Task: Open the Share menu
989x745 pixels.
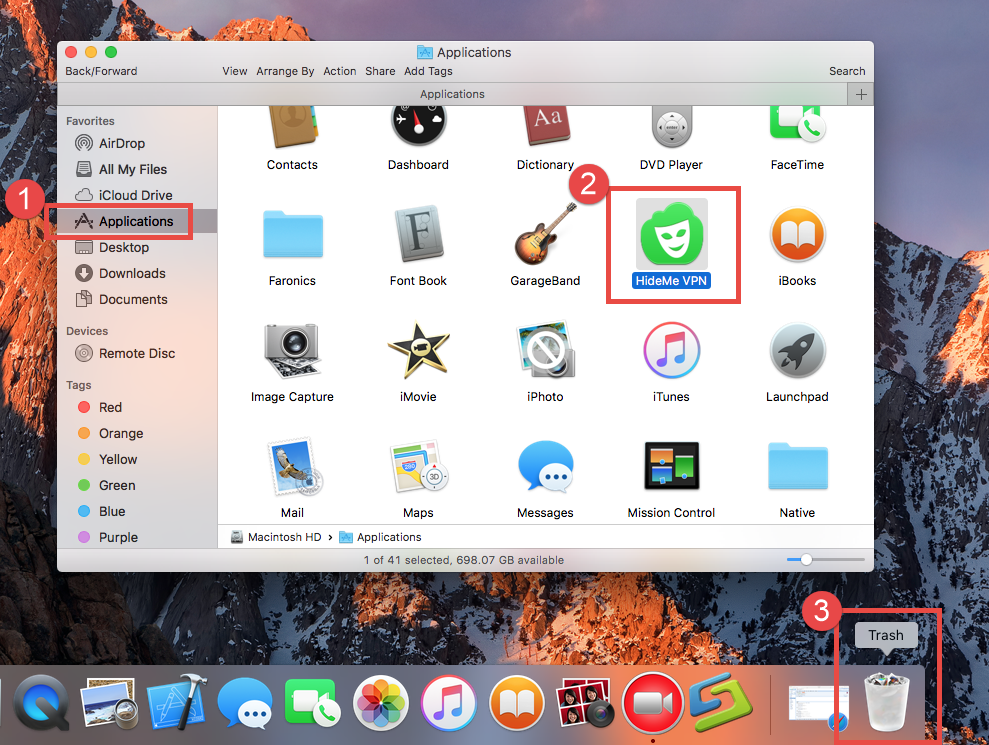Action: 380,71
